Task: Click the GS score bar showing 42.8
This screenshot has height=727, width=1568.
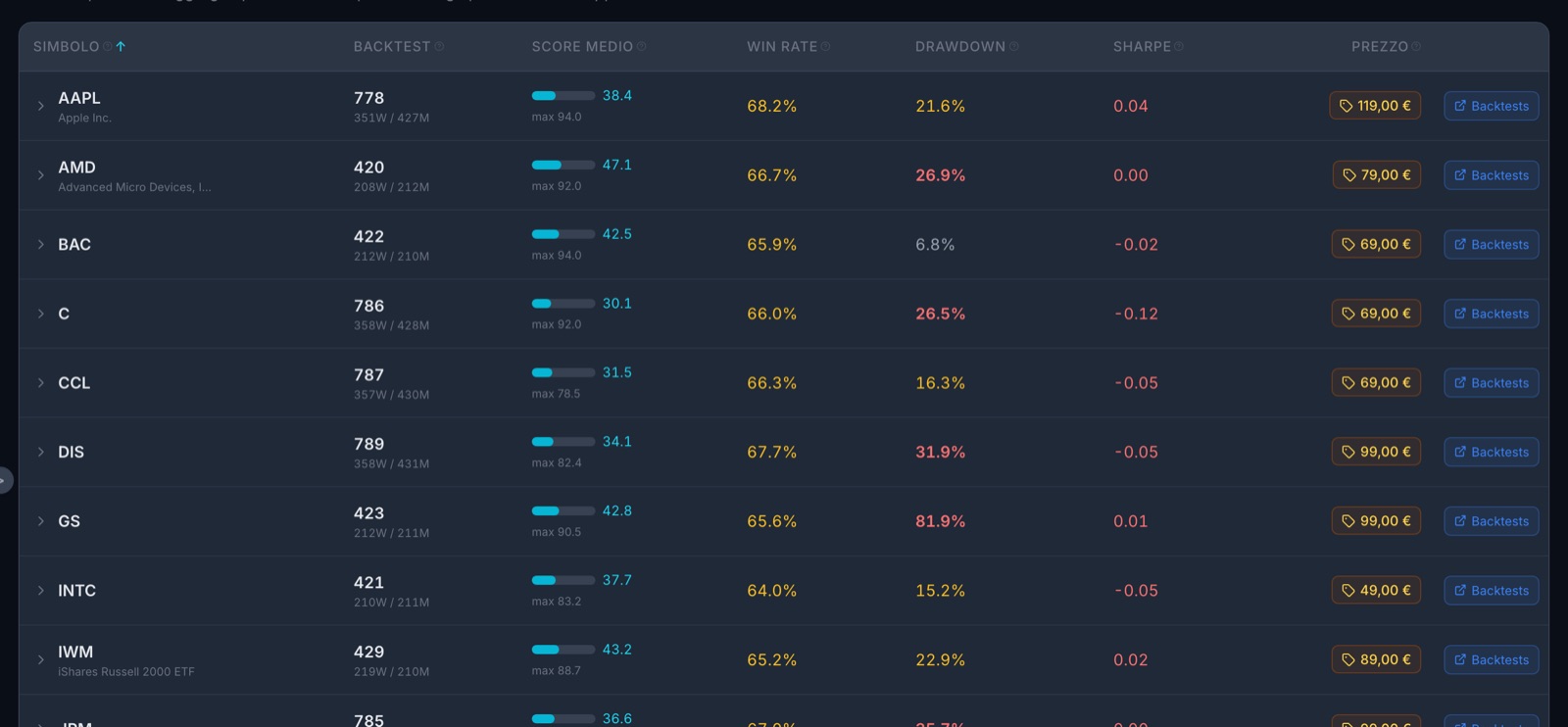Action: pos(563,511)
